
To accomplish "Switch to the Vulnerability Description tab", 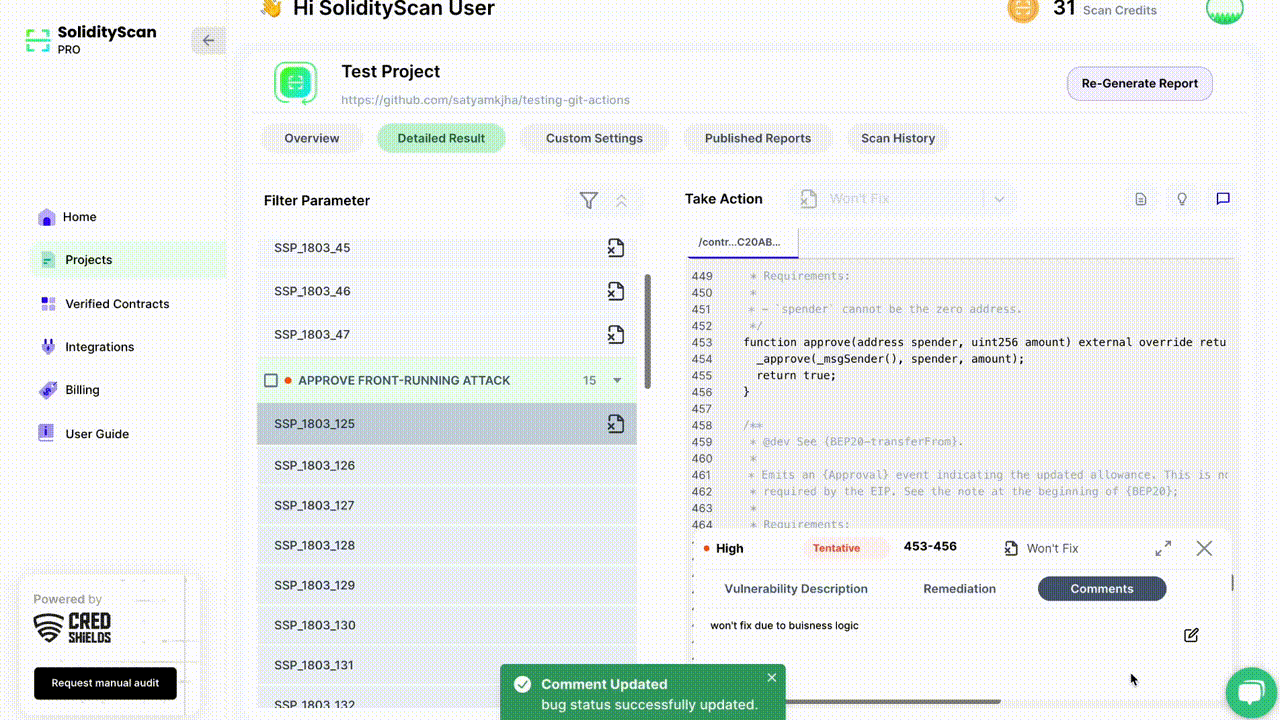I will coord(796,588).
